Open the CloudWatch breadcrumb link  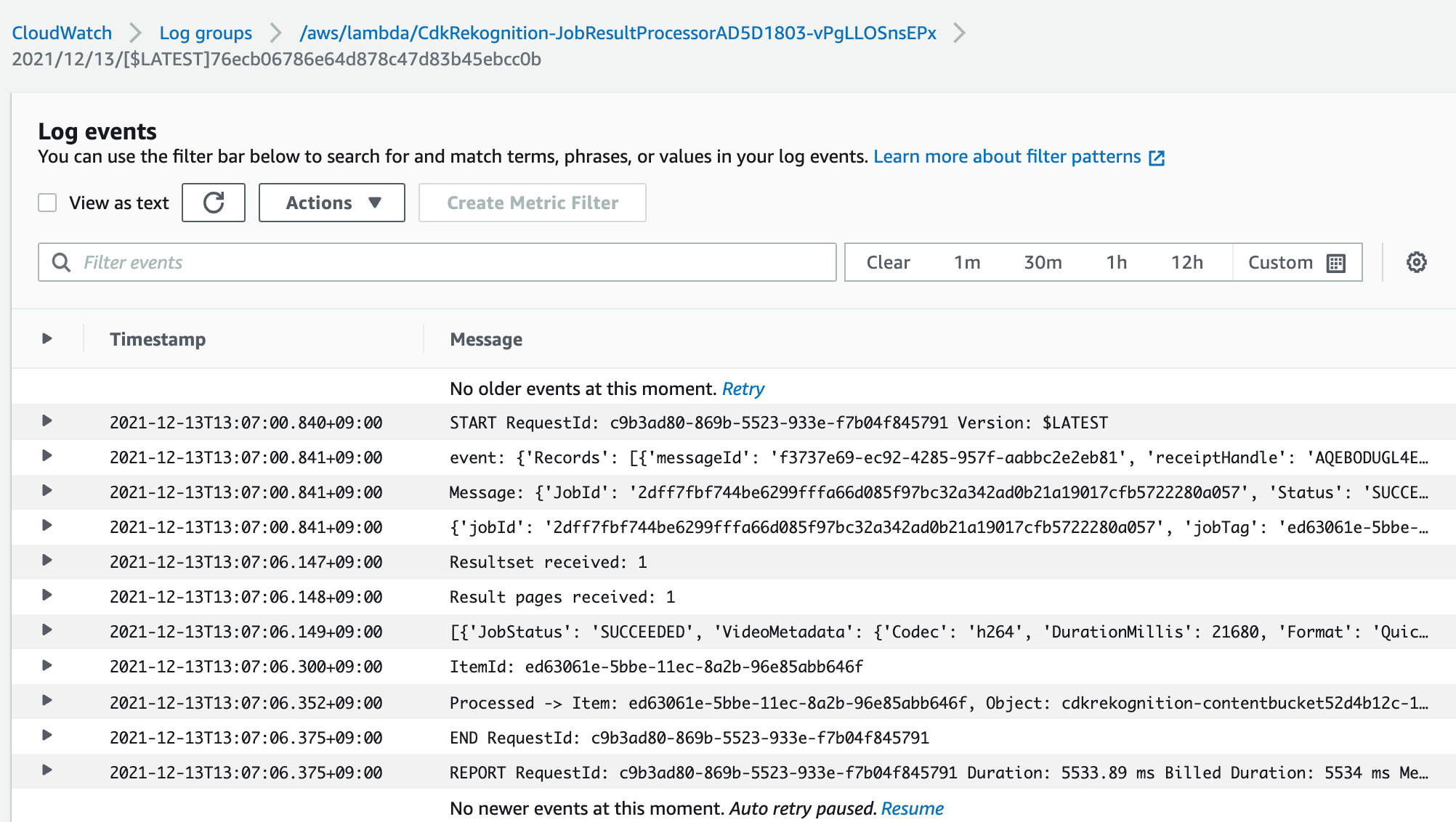coord(62,33)
